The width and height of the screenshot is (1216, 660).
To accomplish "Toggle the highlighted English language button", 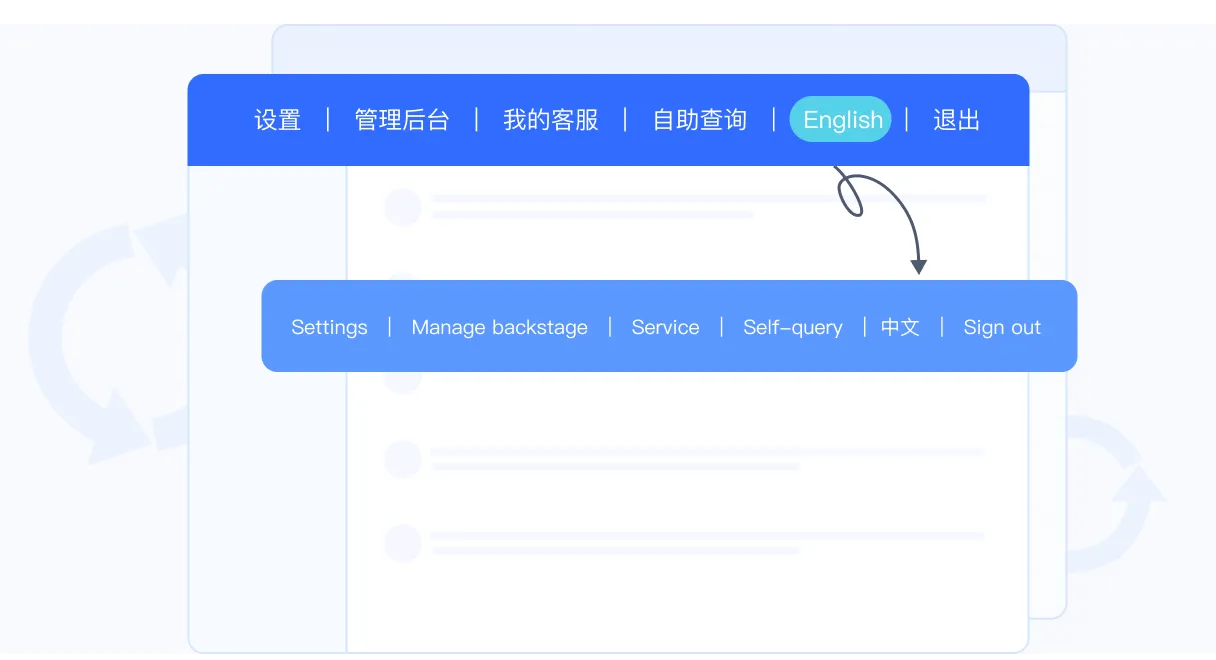I will [x=842, y=120].
